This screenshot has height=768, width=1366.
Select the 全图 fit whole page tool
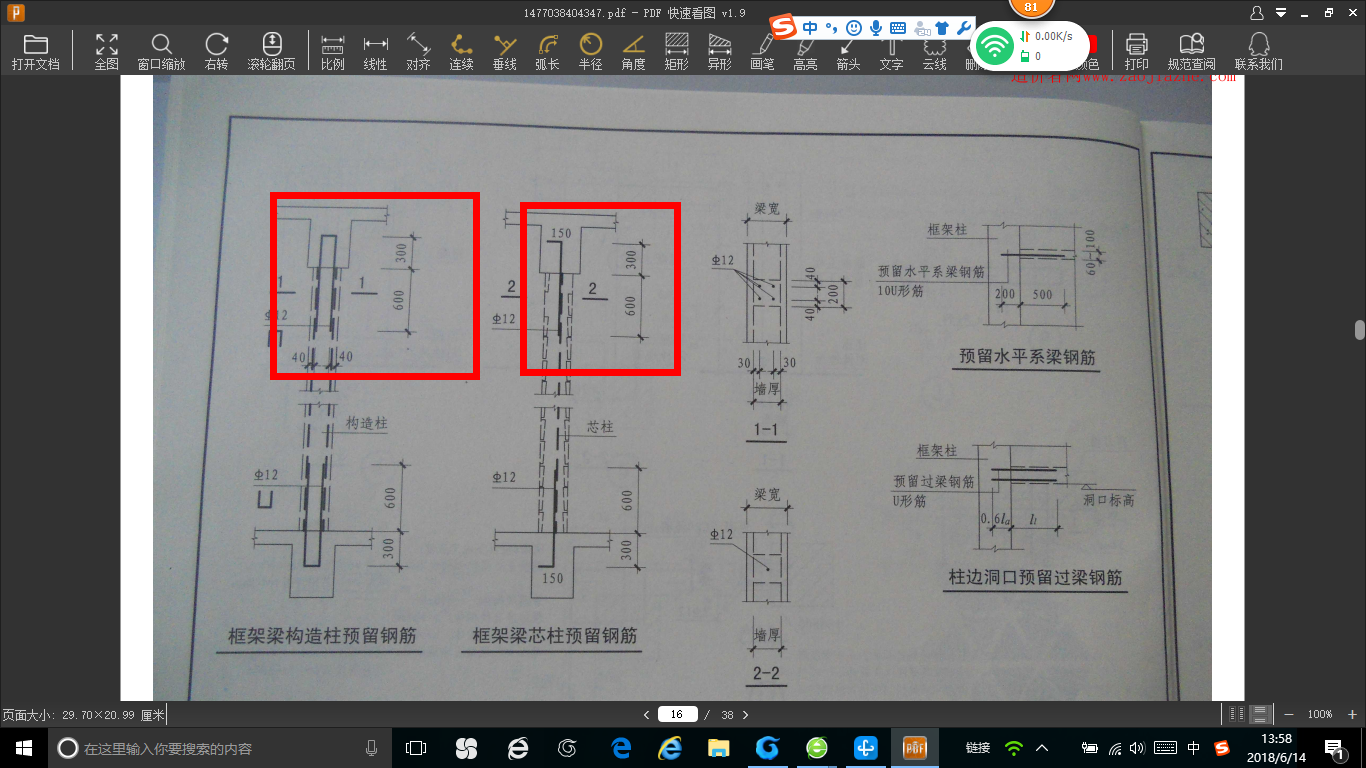pos(106,51)
